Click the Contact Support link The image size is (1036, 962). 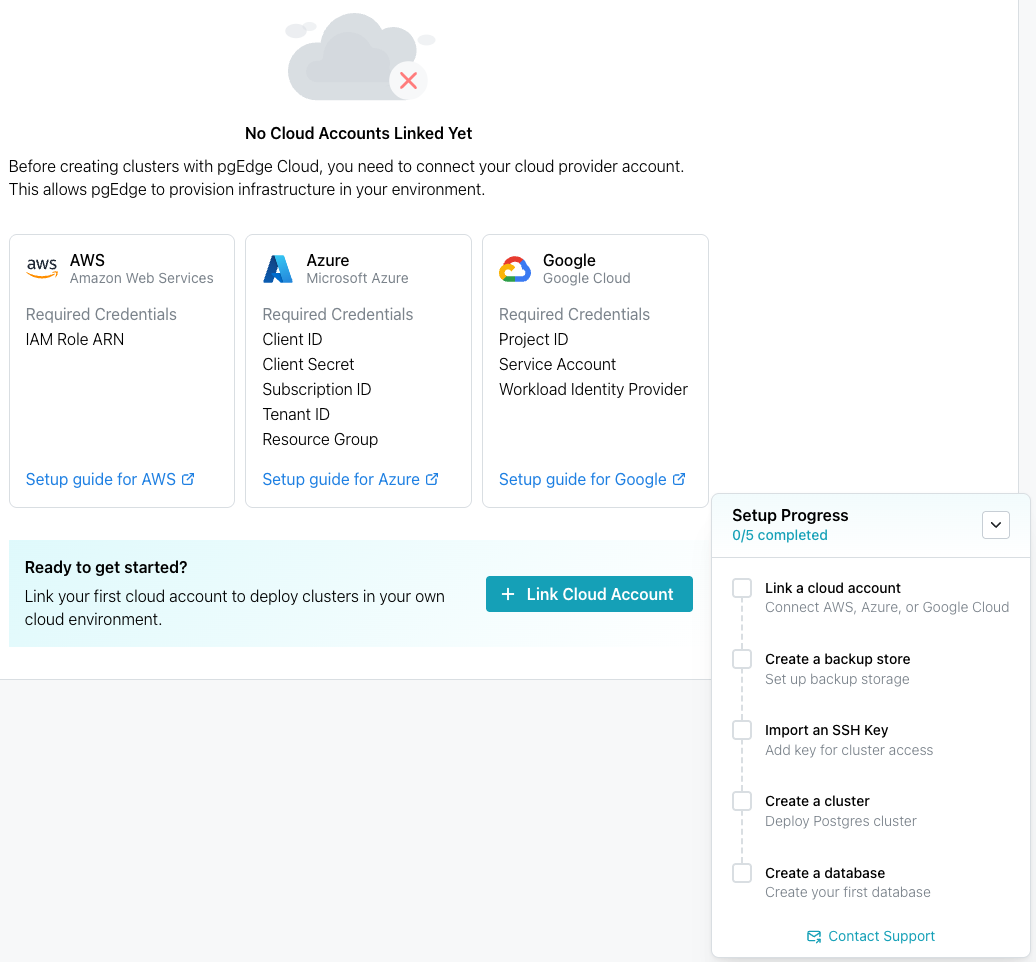881,936
